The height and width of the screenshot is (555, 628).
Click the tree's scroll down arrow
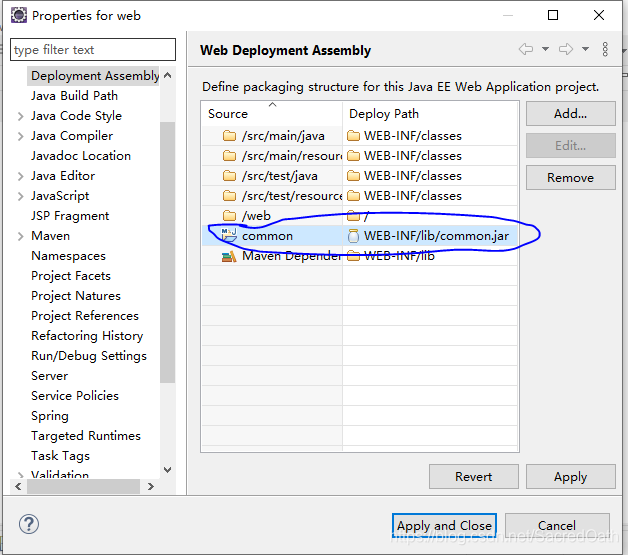click(x=167, y=470)
